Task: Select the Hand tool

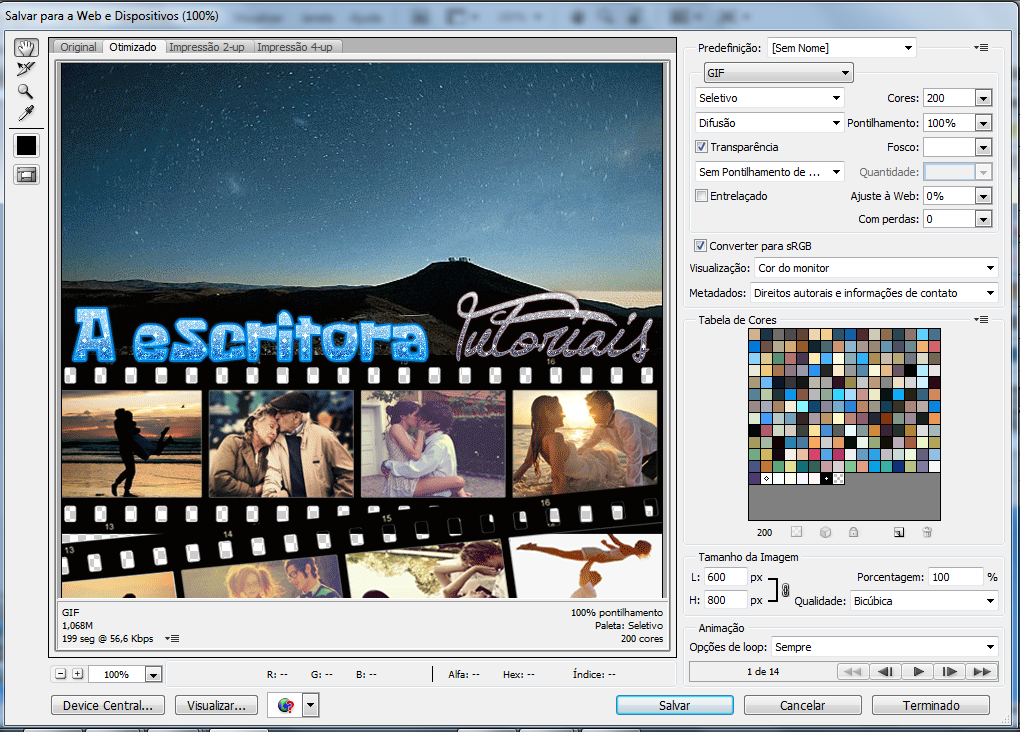Action: (x=25, y=46)
